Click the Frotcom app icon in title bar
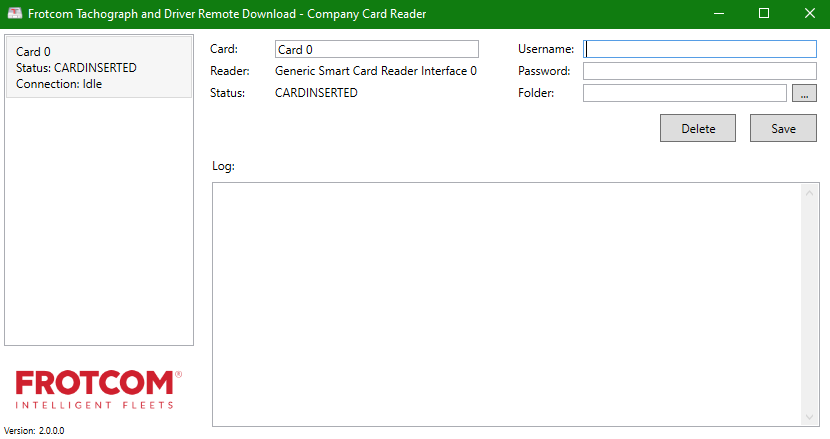Image resolution: width=830 pixels, height=439 pixels. tap(15, 14)
